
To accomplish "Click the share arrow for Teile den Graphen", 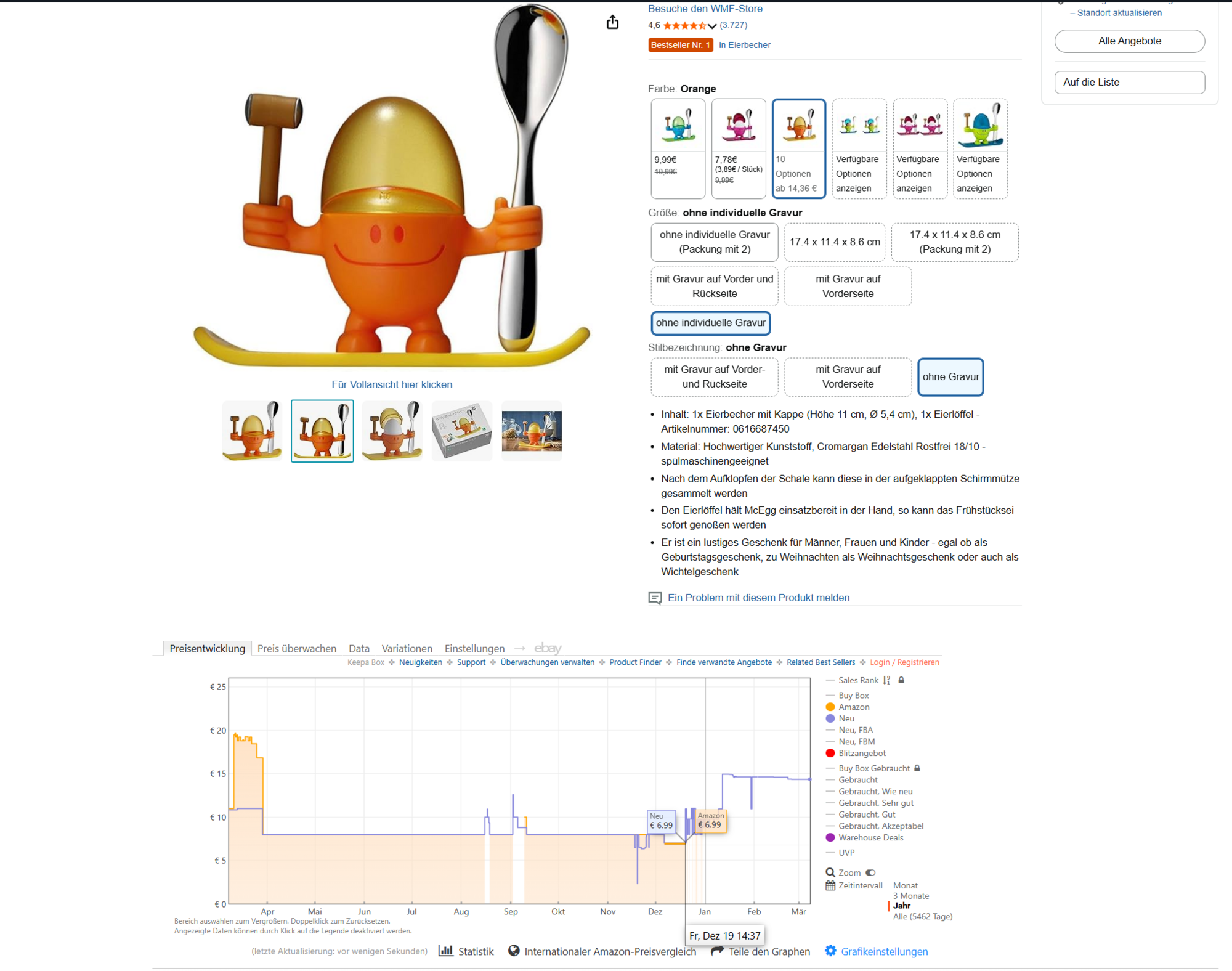I will pos(717,951).
